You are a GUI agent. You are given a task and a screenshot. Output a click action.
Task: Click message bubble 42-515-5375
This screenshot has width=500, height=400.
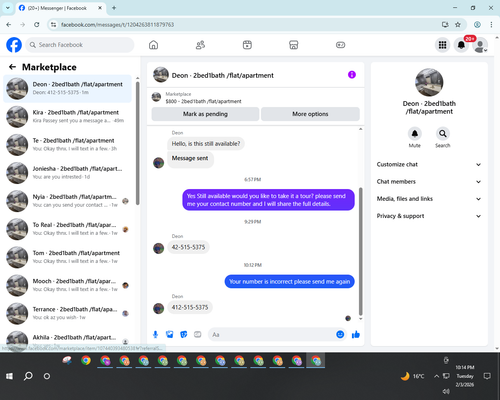point(188,247)
